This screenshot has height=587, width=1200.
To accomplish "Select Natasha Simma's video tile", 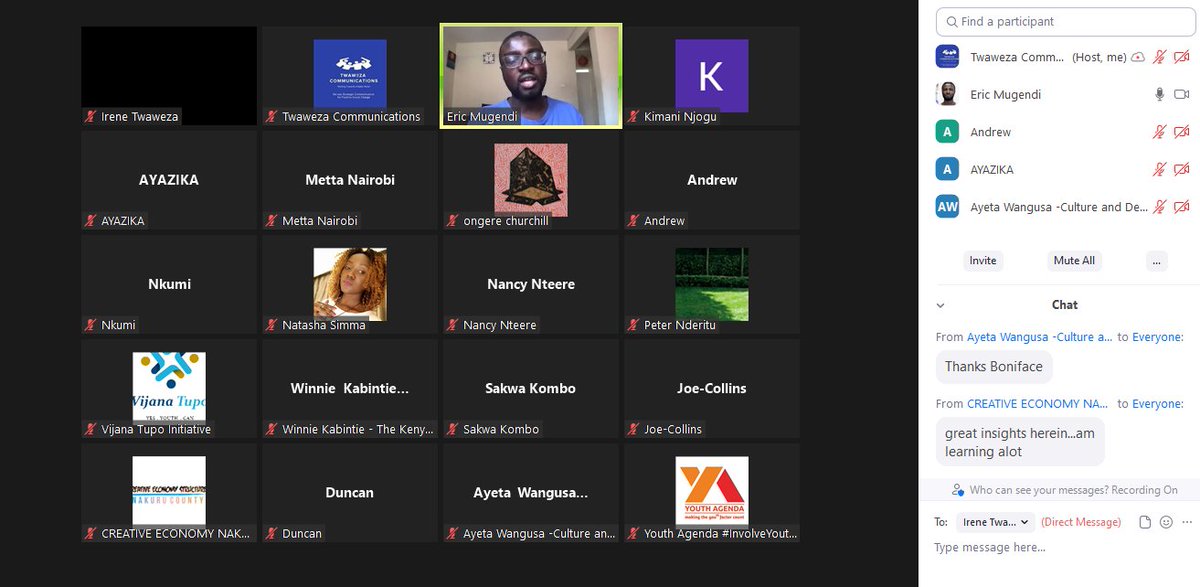I will point(349,284).
